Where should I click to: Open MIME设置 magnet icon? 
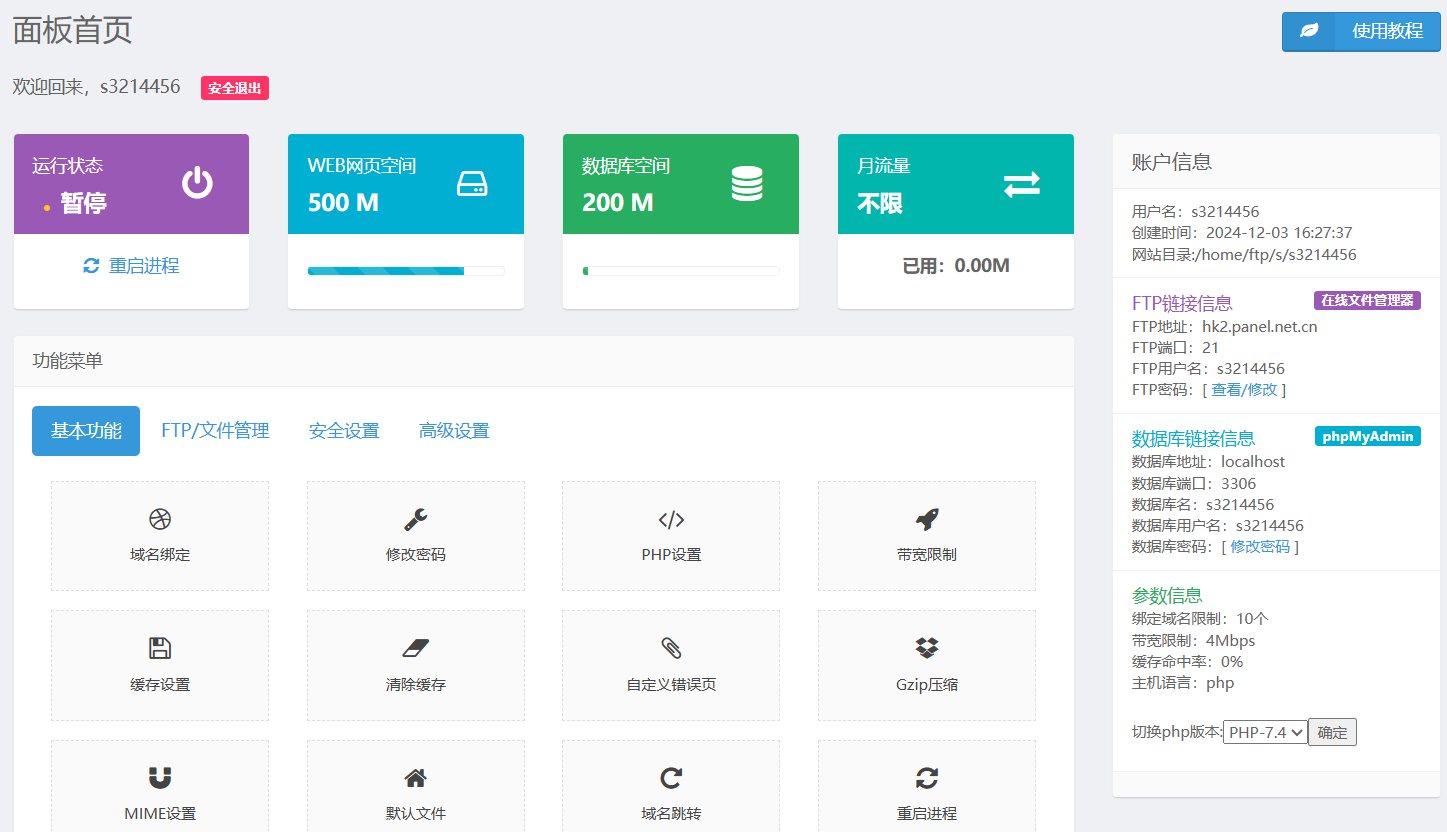pyautogui.click(x=160, y=777)
